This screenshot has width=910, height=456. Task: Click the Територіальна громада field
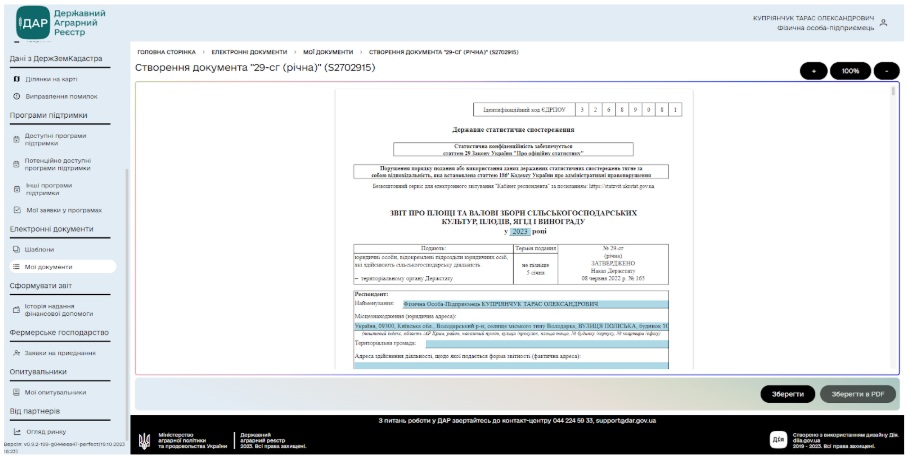(x=547, y=343)
